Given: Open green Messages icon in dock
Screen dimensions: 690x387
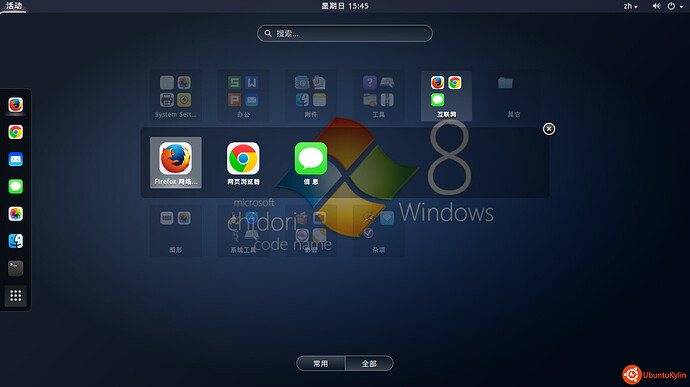Looking at the screenshot, I should tap(15, 187).
